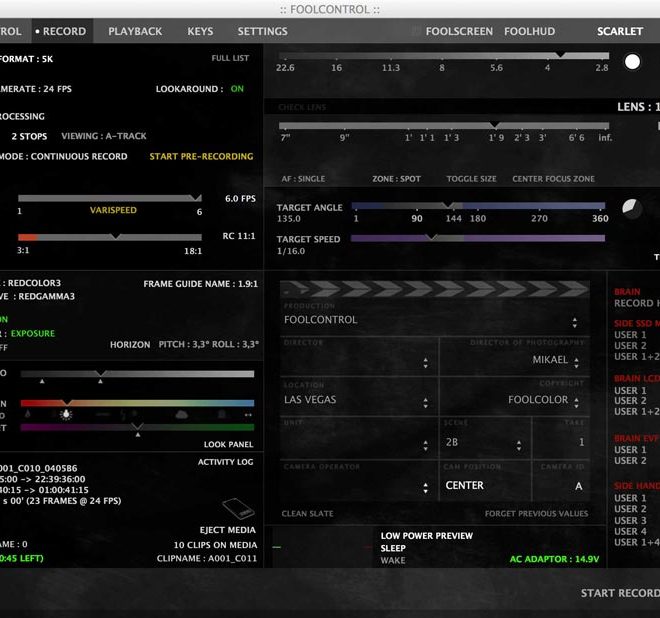Screen dimensions: 660x618
Task: Open the Camera Operator stepper arrows
Action: tap(426, 488)
